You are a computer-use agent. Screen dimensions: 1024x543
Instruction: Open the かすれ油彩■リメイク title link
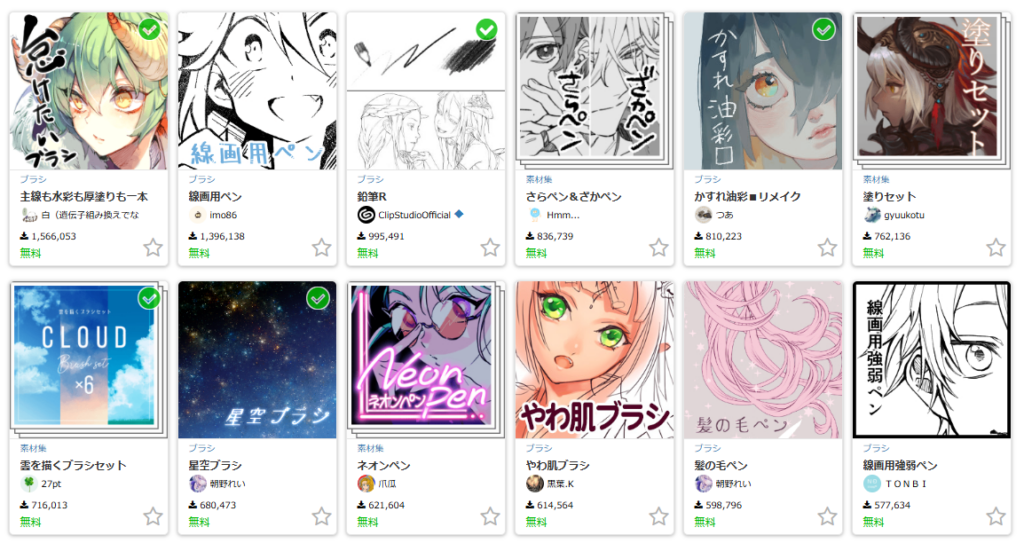[x=747, y=196]
